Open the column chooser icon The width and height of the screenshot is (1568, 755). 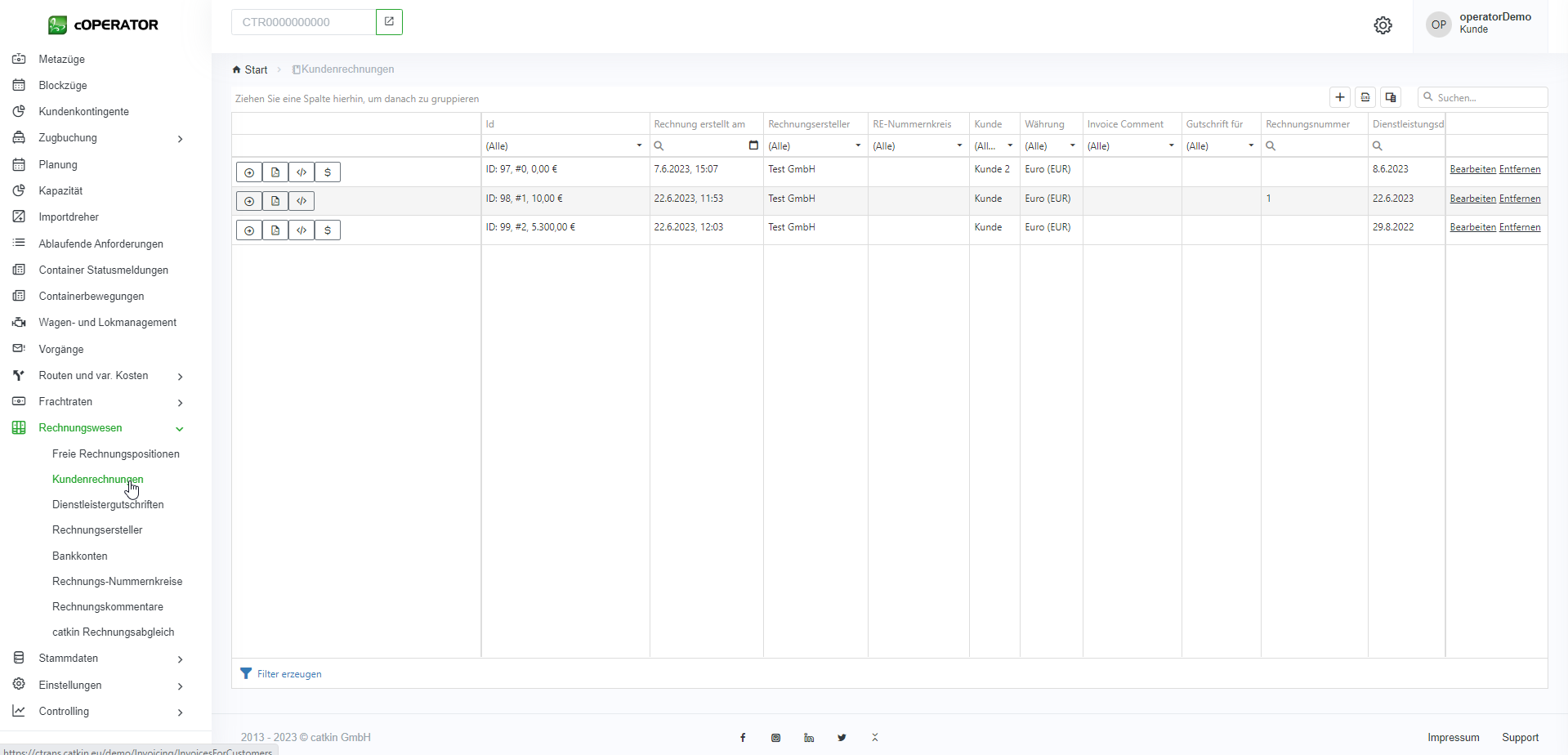coord(1391,97)
